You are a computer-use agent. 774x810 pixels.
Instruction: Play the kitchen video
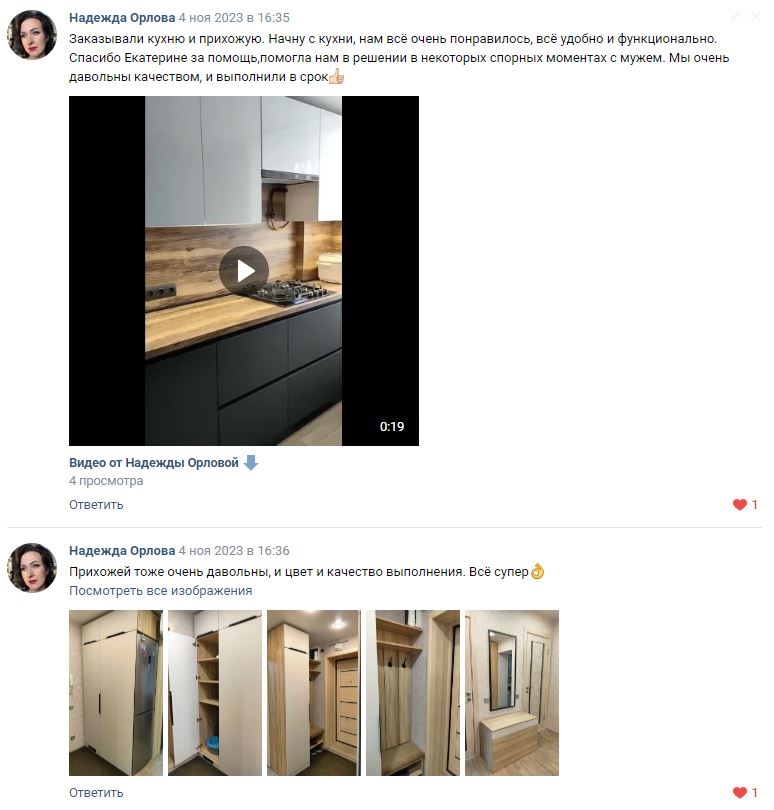coord(244,271)
